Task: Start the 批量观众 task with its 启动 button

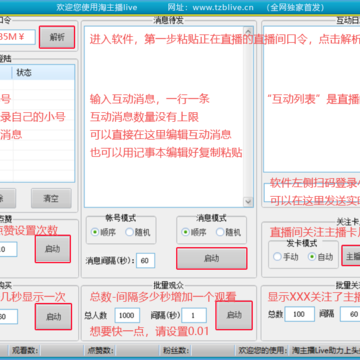Action: click(x=234, y=315)
